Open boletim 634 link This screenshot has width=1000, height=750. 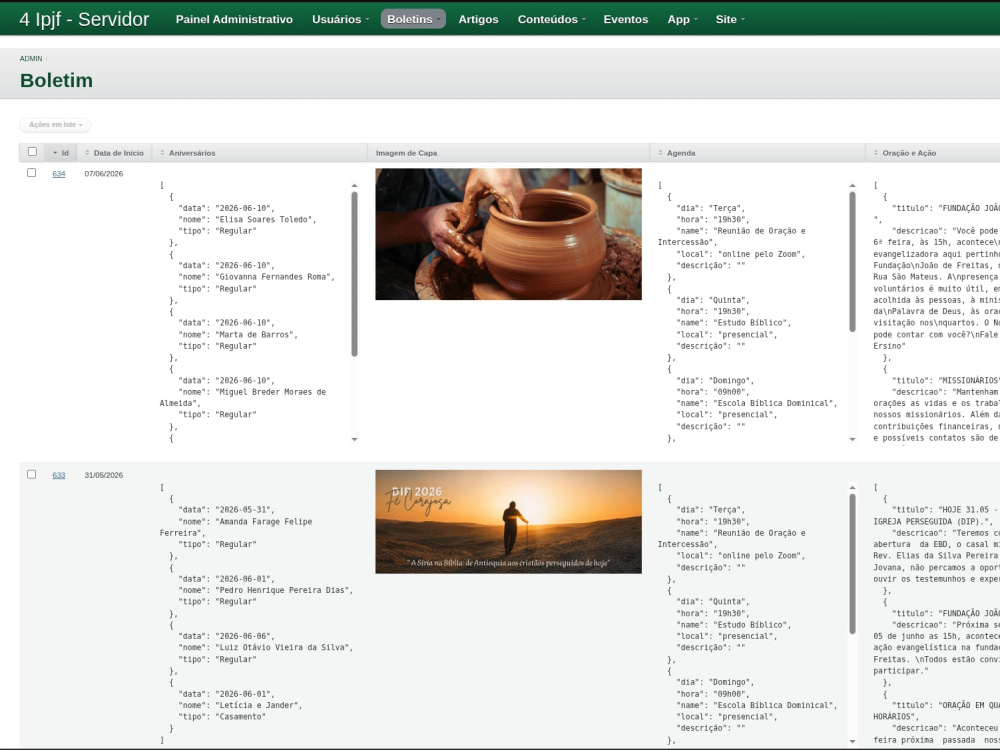(59, 173)
